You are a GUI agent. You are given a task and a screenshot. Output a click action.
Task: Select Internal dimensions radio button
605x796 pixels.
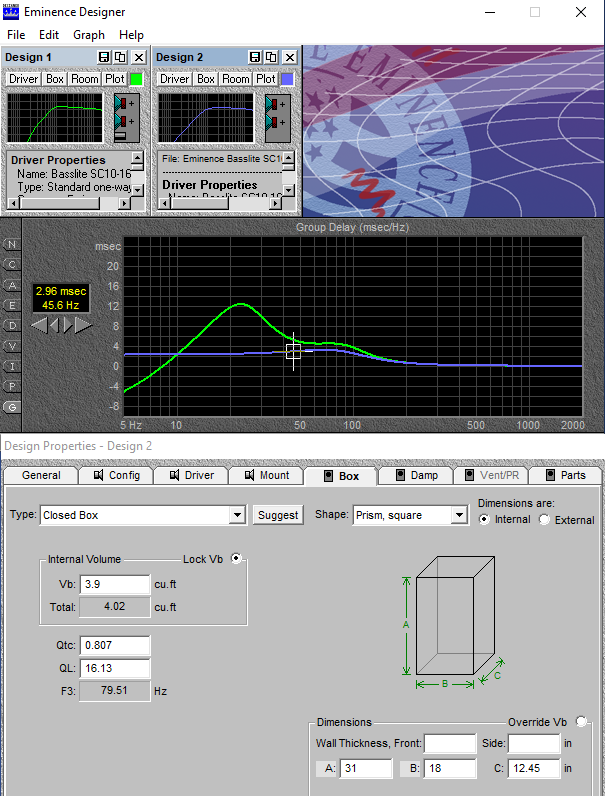pos(485,519)
